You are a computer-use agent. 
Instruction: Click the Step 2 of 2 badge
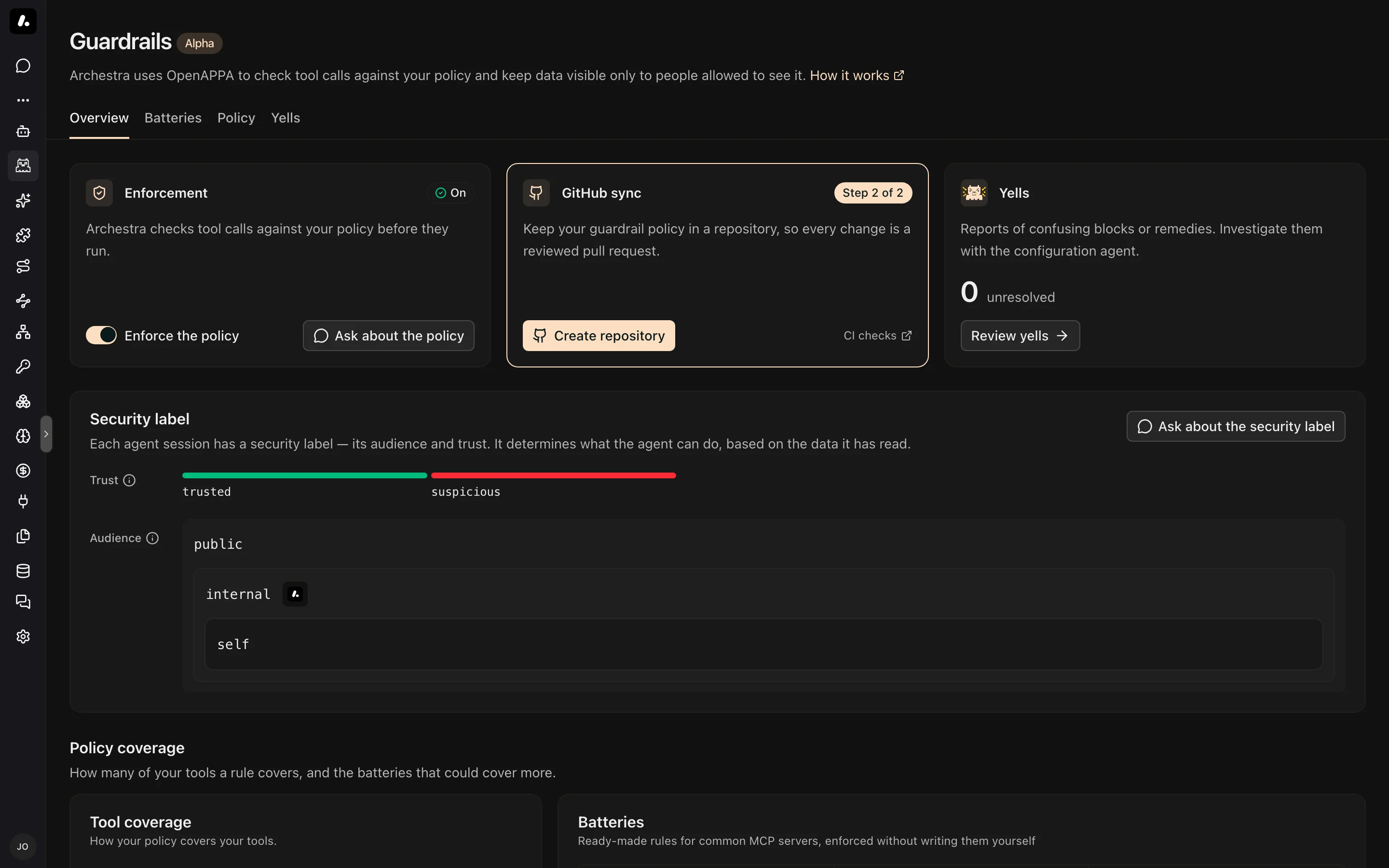pyautogui.click(x=873, y=193)
